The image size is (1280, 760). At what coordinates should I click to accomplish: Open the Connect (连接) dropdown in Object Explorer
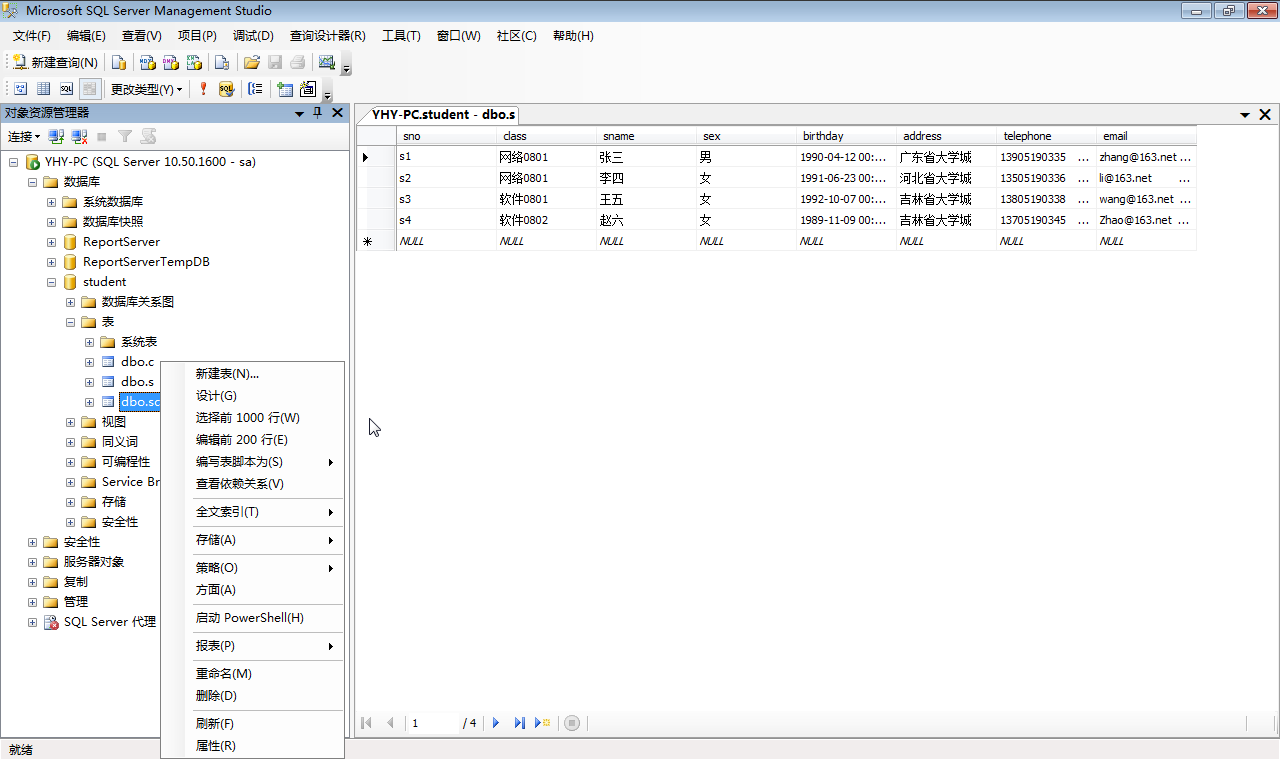[24, 136]
